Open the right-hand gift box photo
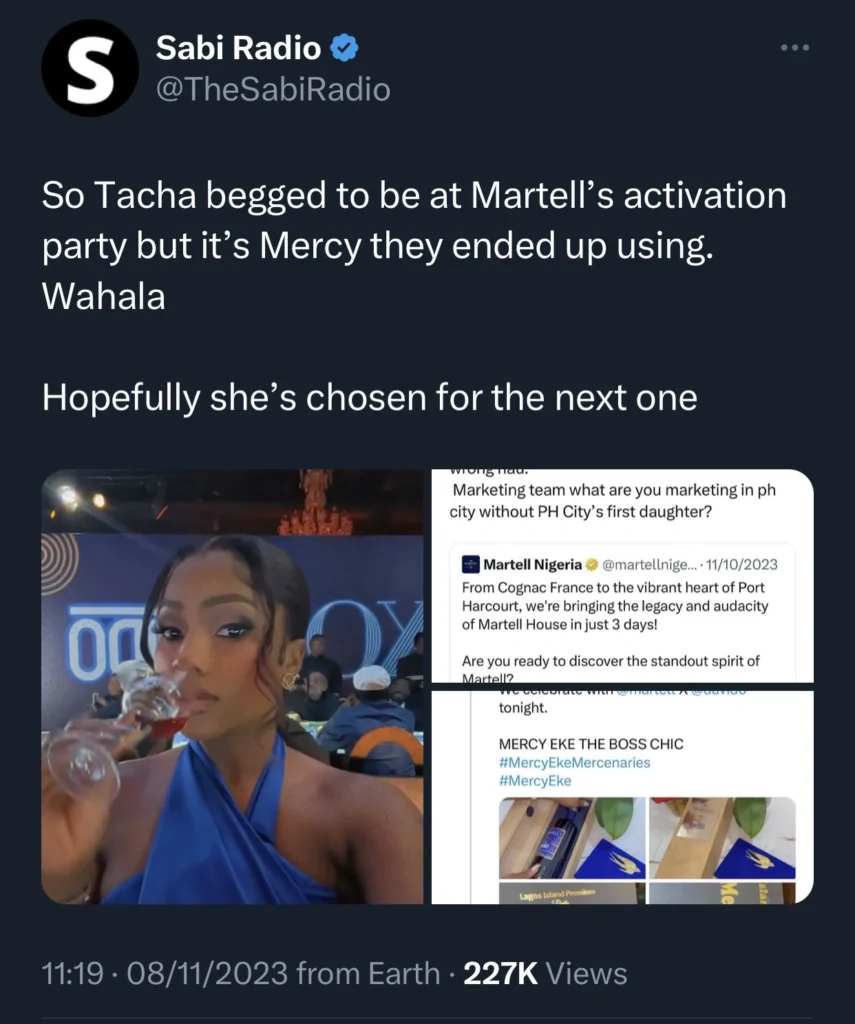The width and height of the screenshot is (855, 1024). tap(721, 837)
